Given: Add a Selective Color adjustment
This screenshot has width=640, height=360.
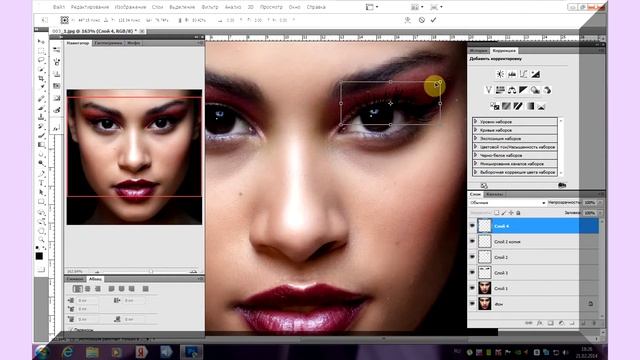Looking at the screenshot, I should [541, 106].
